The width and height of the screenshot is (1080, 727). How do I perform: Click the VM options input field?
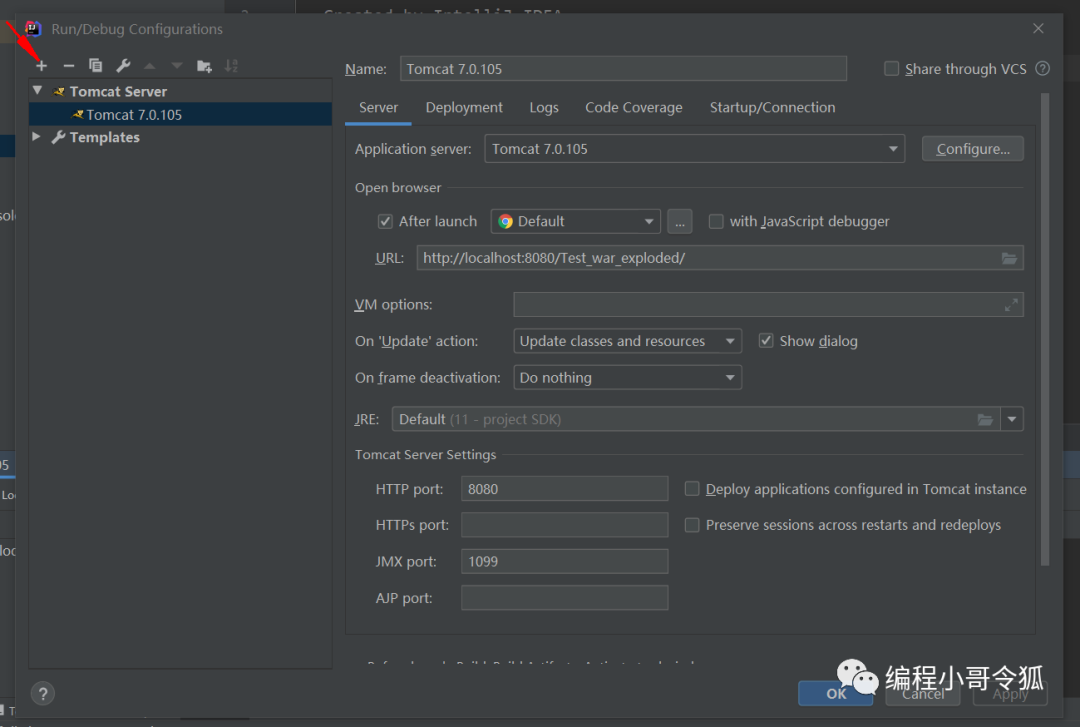768,305
